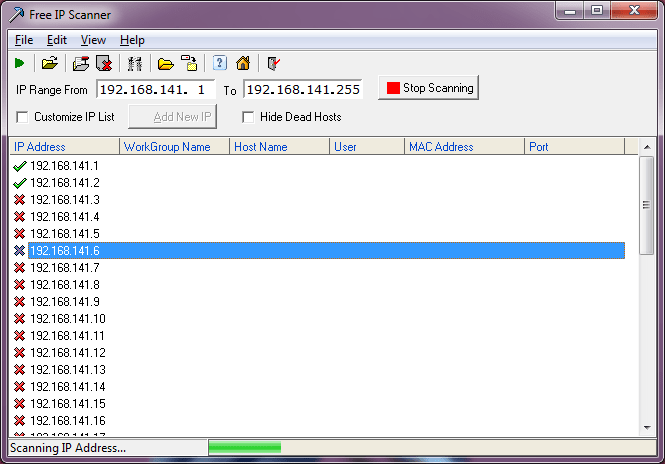Image resolution: width=665 pixels, height=464 pixels.
Task: Tick the Hide Dead Hosts checkbox
Action: pos(248,117)
